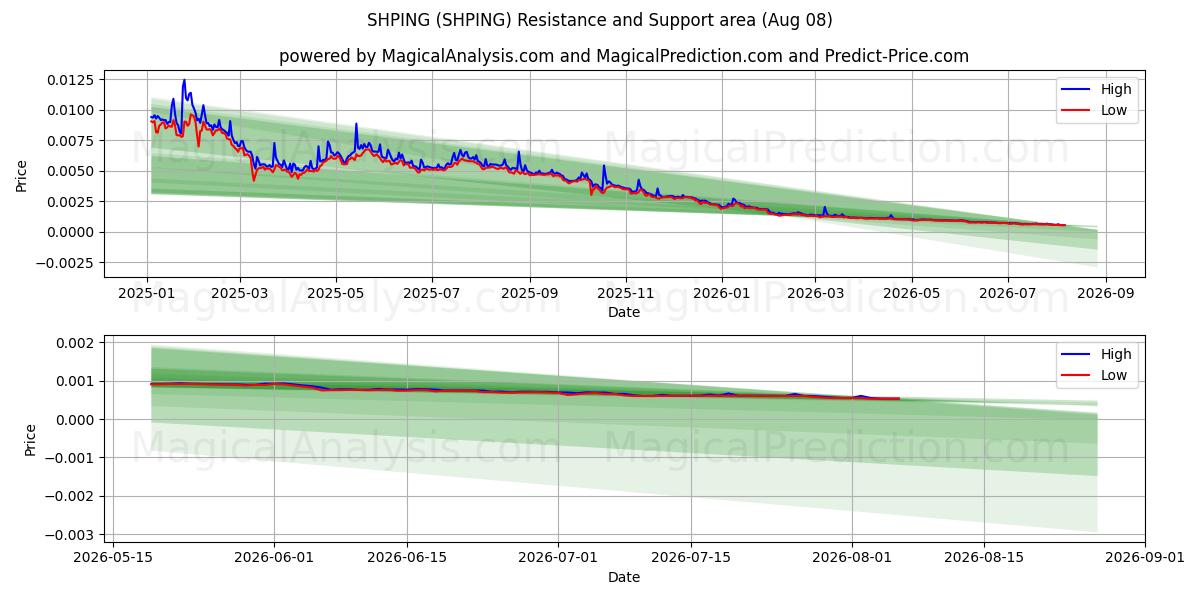The height and width of the screenshot is (600, 1200).
Task: Click the x-axis tick '2026-05-15' in the bottom chart
Action: 112,558
